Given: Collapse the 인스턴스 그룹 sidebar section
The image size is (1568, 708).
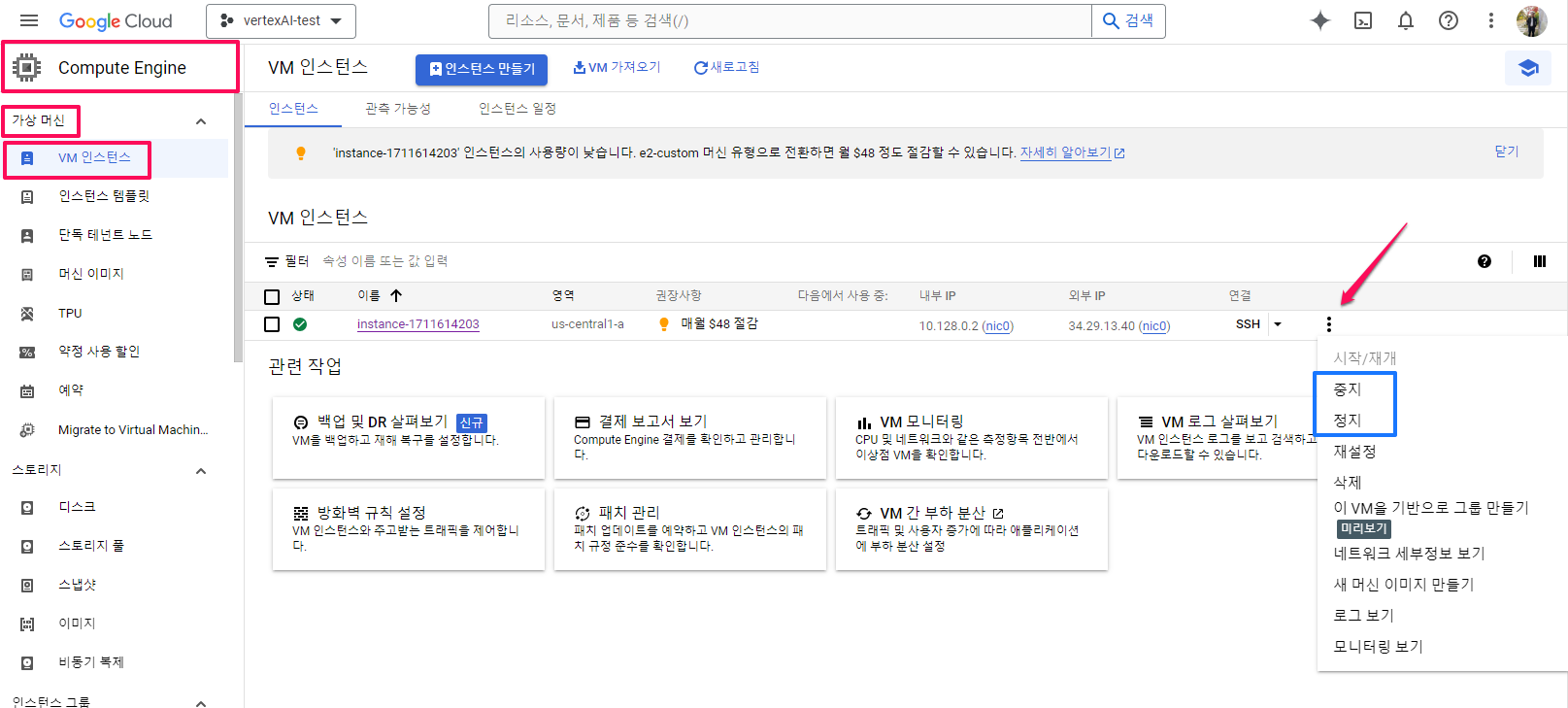Looking at the screenshot, I should pos(201,703).
